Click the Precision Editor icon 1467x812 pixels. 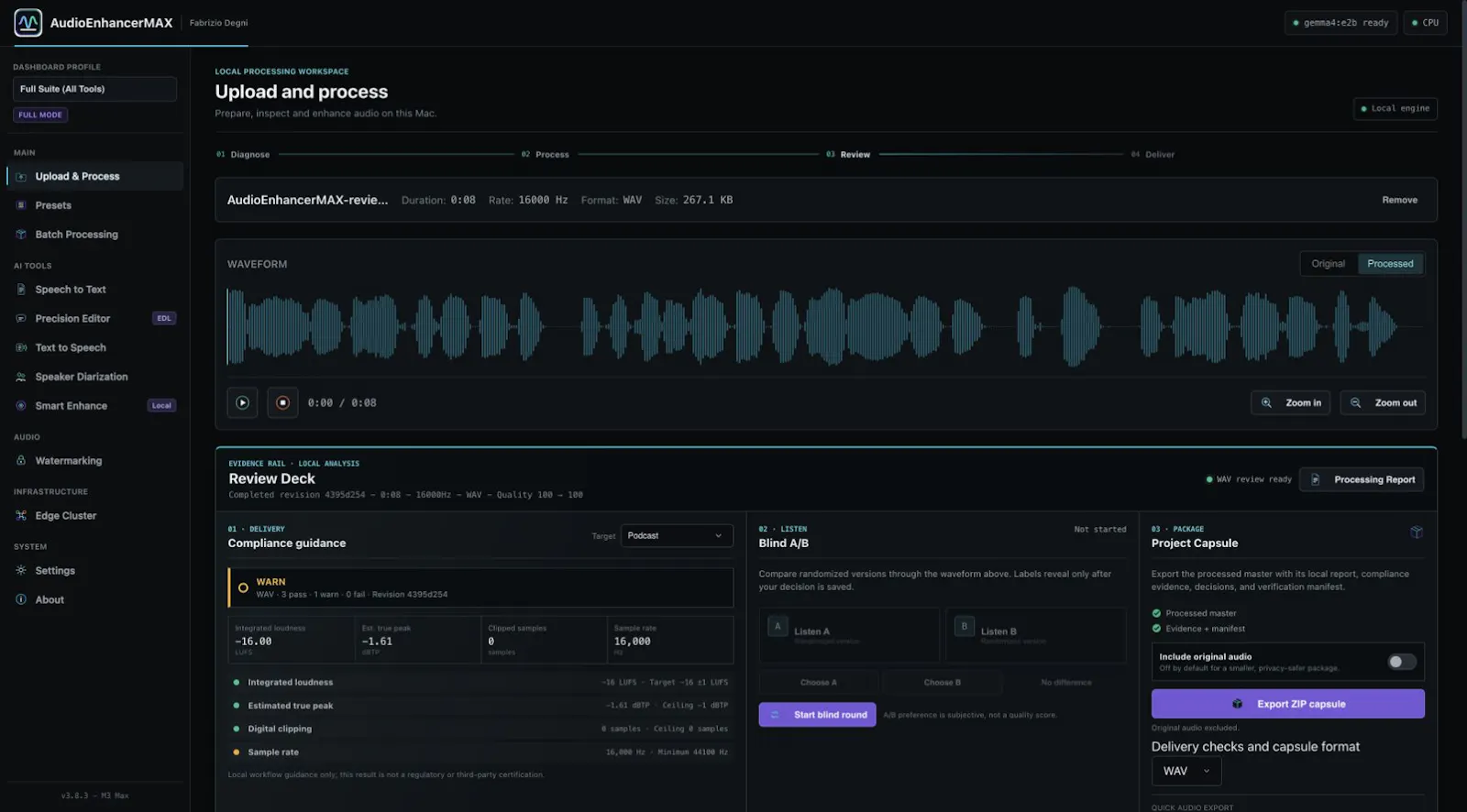(21, 319)
